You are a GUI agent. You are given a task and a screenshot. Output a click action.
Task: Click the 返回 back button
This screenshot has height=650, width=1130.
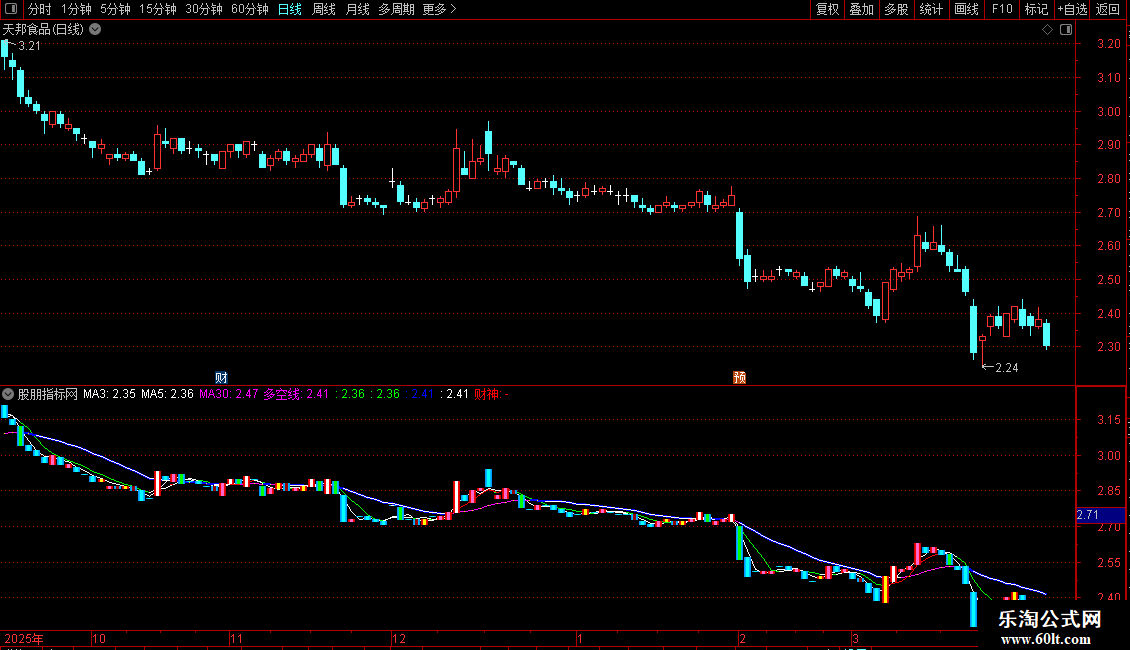tap(1108, 9)
